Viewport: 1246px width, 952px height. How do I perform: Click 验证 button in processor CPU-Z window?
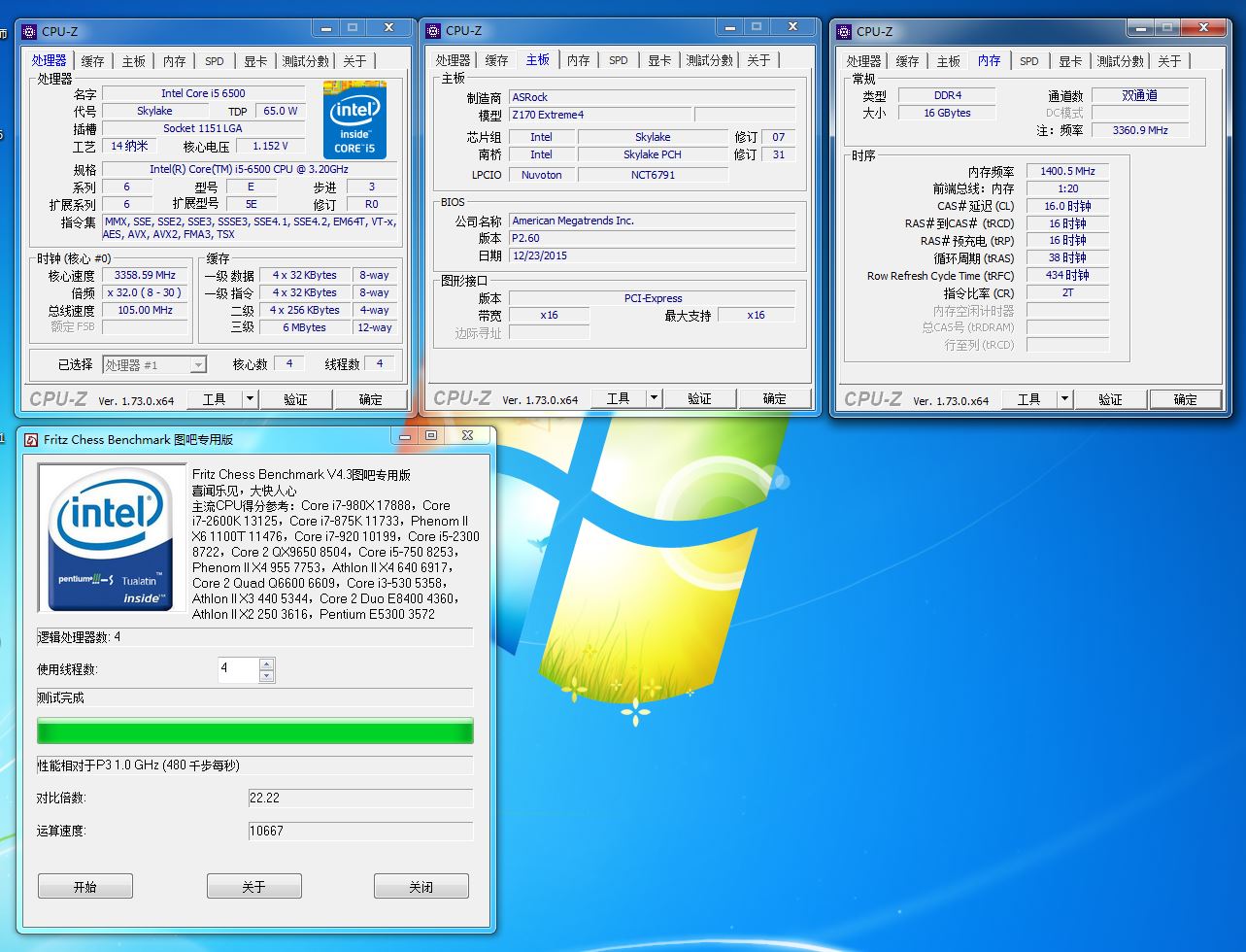295,399
